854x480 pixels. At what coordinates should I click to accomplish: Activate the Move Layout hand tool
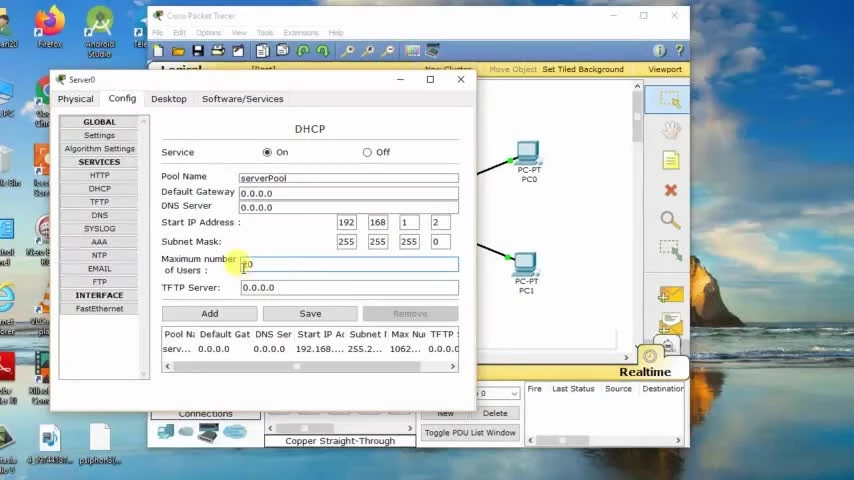[670, 130]
